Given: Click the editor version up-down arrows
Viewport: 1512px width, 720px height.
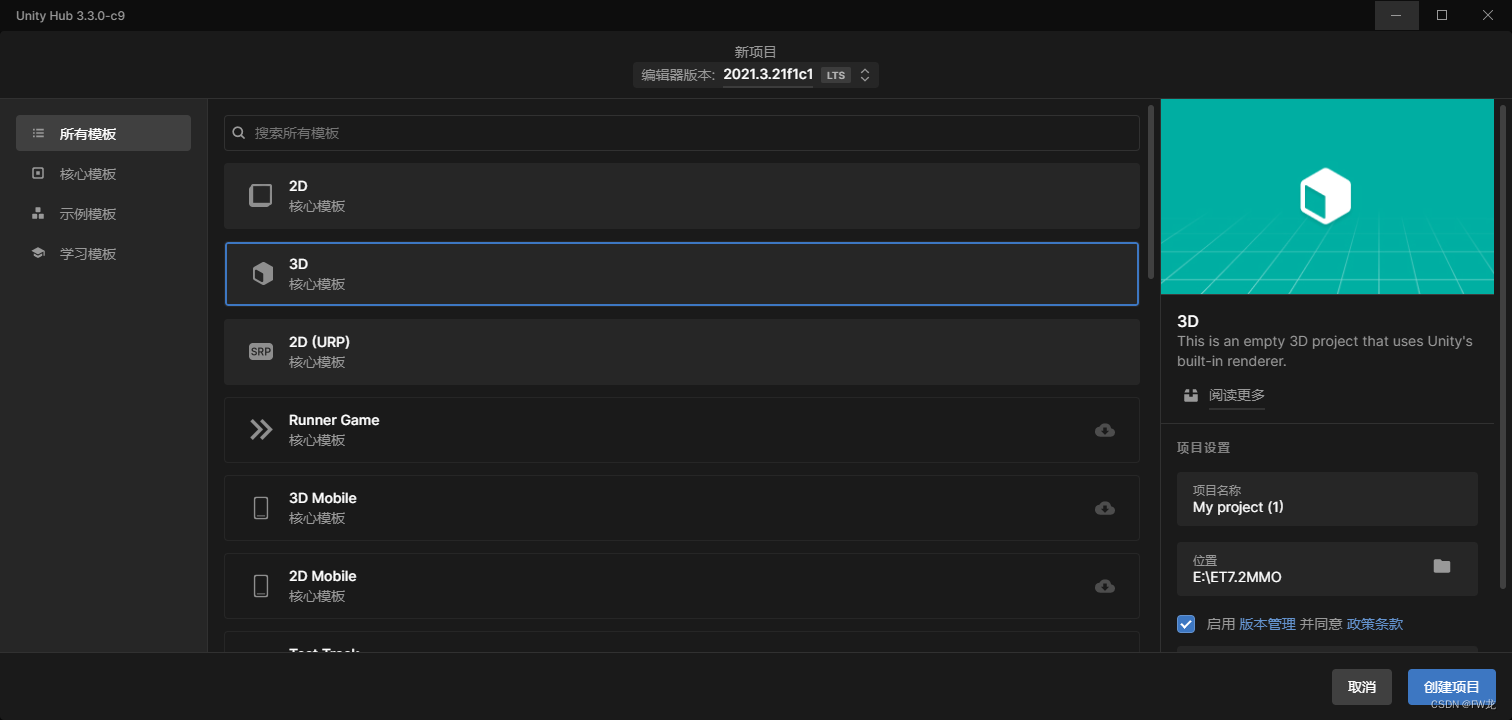Looking at the screenshot, I should 865,75.
